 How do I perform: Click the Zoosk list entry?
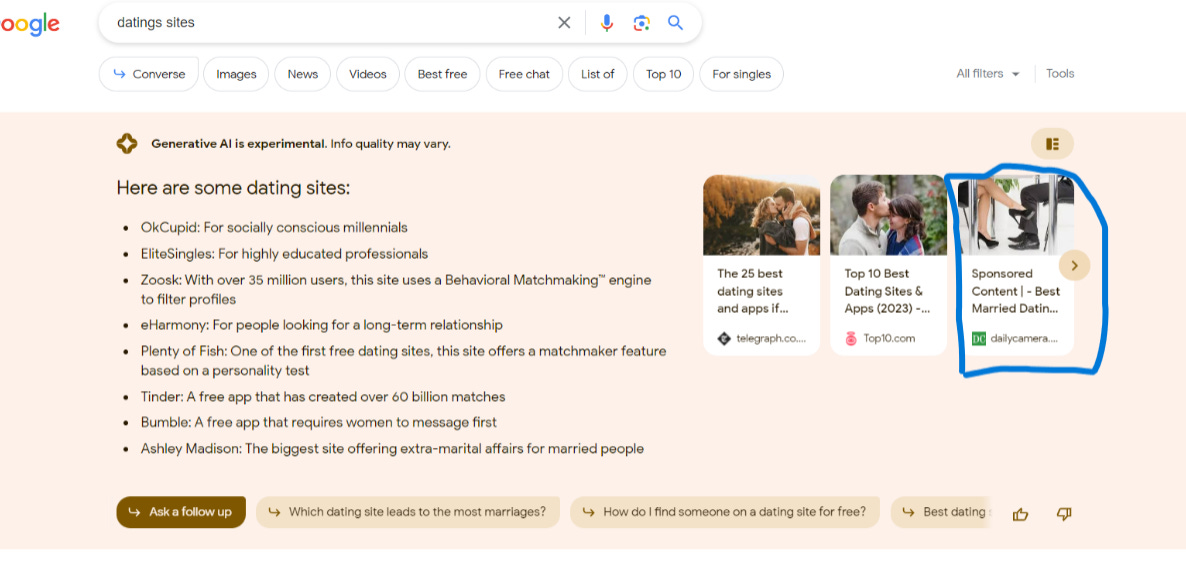click(396, 290)
